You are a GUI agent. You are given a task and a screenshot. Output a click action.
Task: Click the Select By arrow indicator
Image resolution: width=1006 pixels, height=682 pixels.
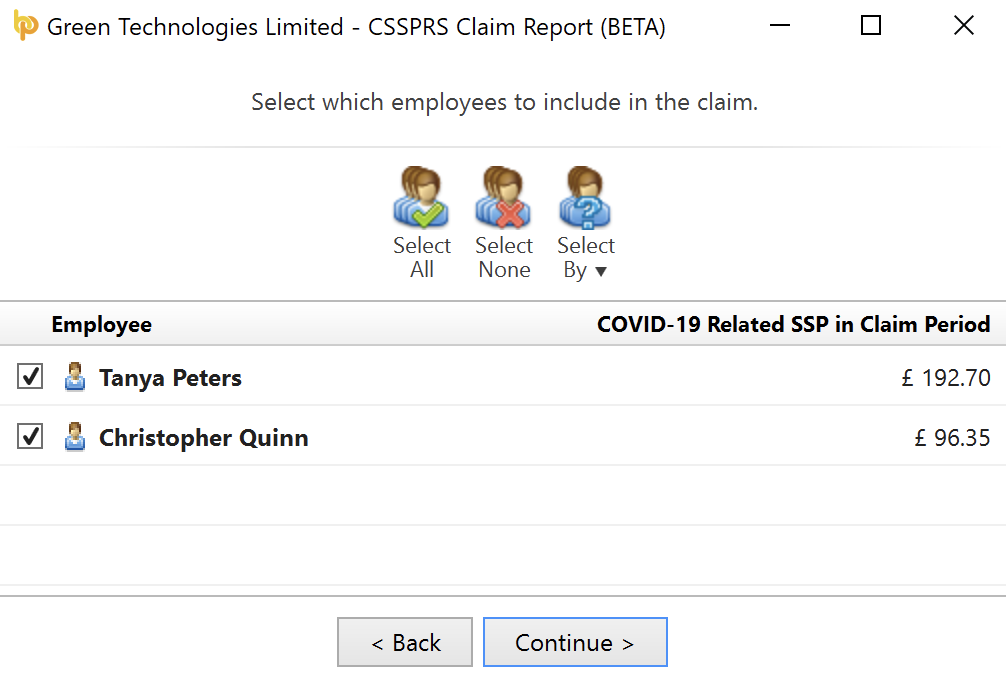(x=601, y=271)
